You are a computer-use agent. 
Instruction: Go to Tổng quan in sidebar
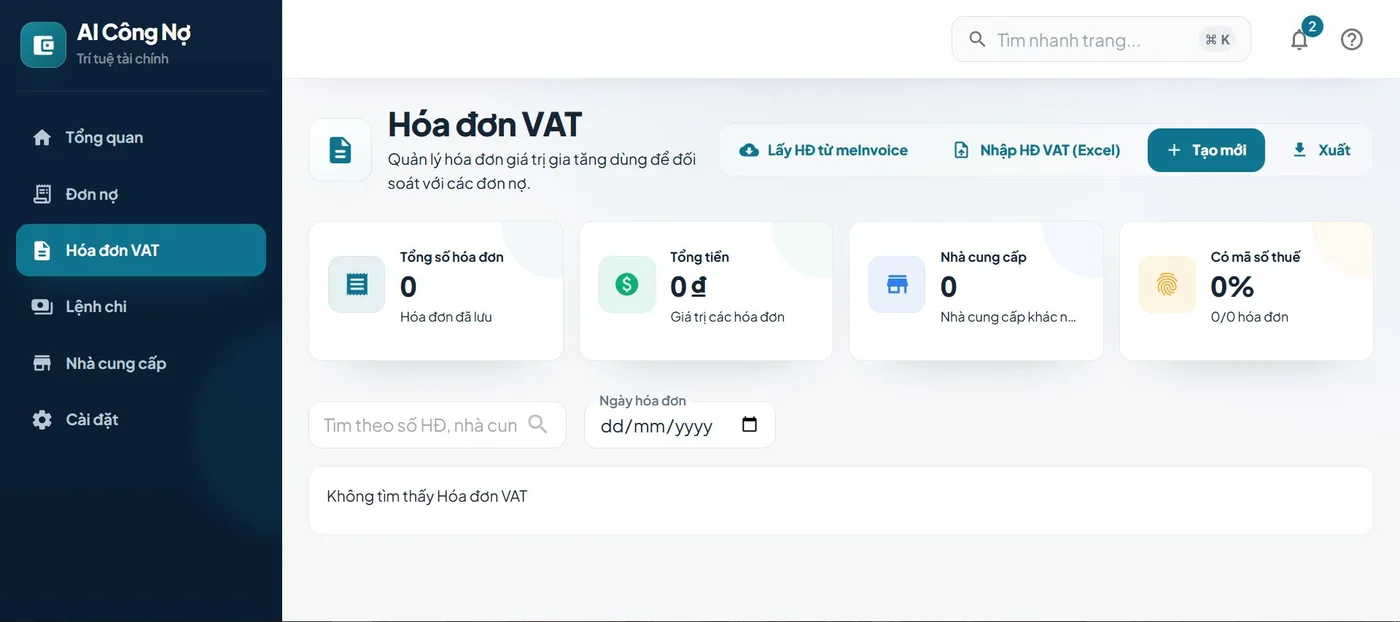(x=141, y=138)
